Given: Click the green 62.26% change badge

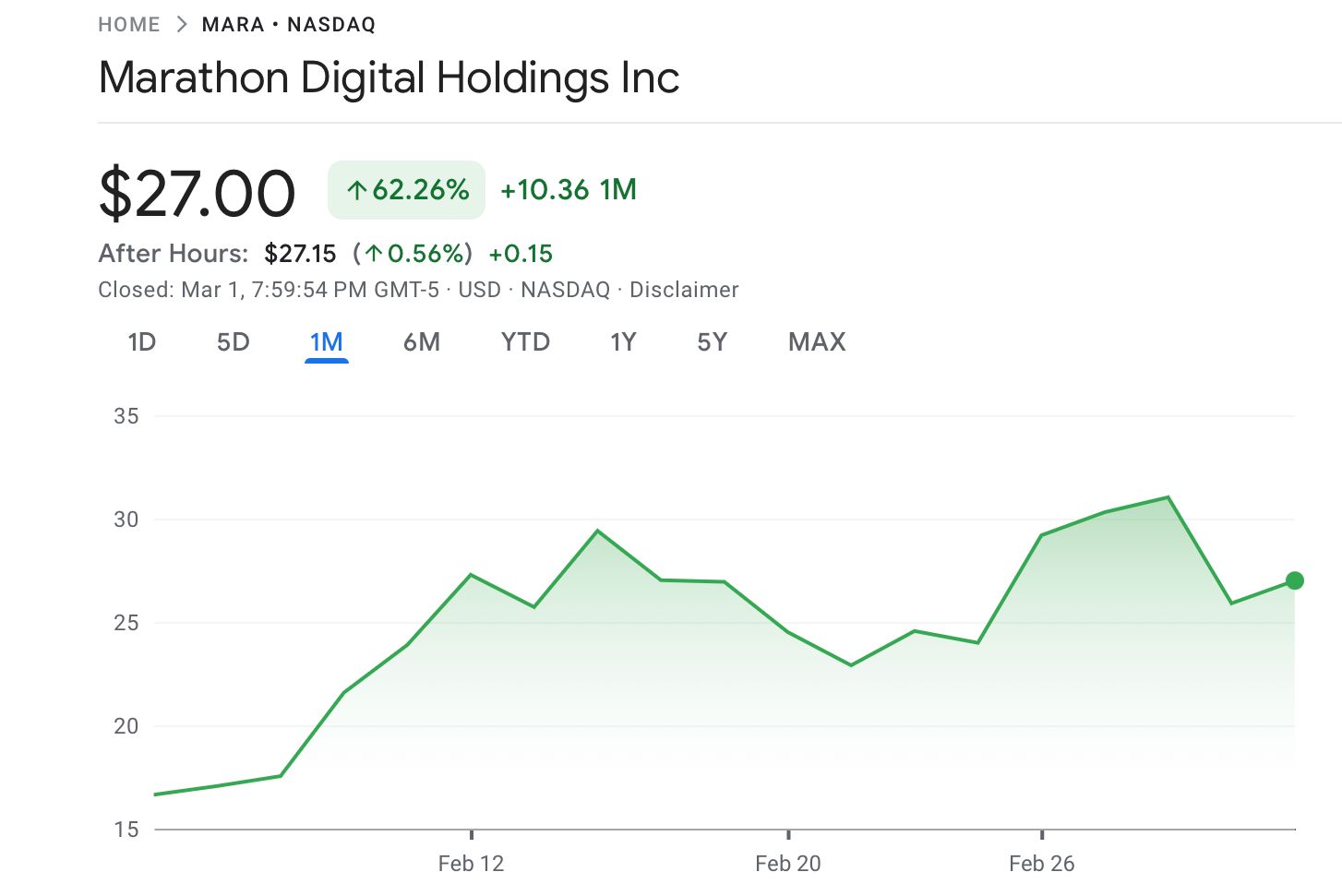Looking at the screenshot, I should (406, 190).
